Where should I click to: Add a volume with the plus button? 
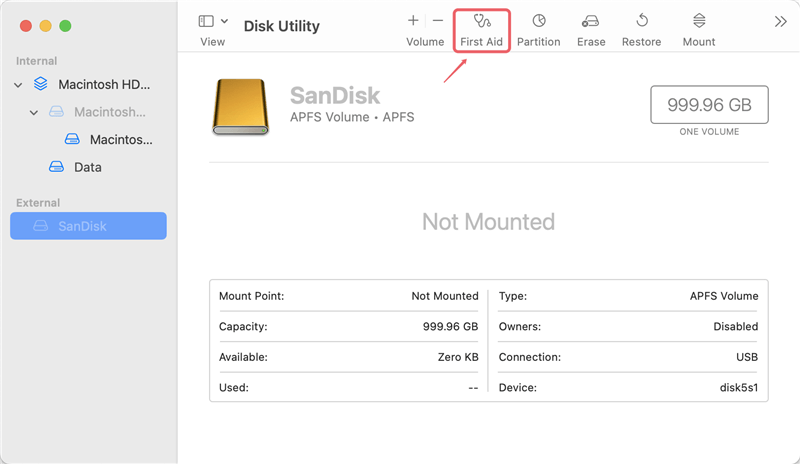click(413, 20)
